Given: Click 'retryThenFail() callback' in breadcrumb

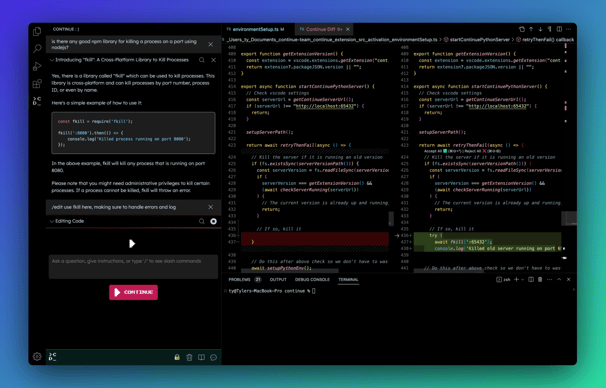Looking at the screenshot, I should point(545,39).
